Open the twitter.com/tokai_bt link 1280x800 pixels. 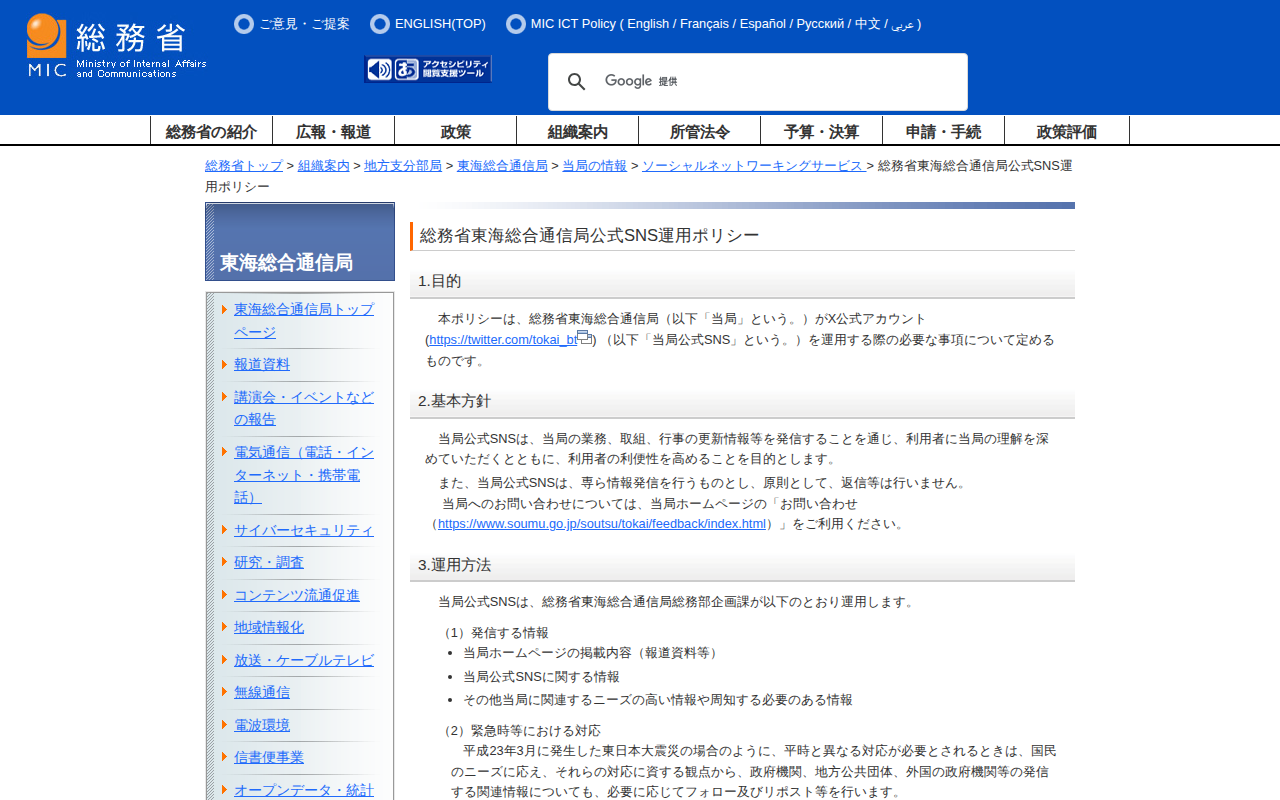(502, 340)
